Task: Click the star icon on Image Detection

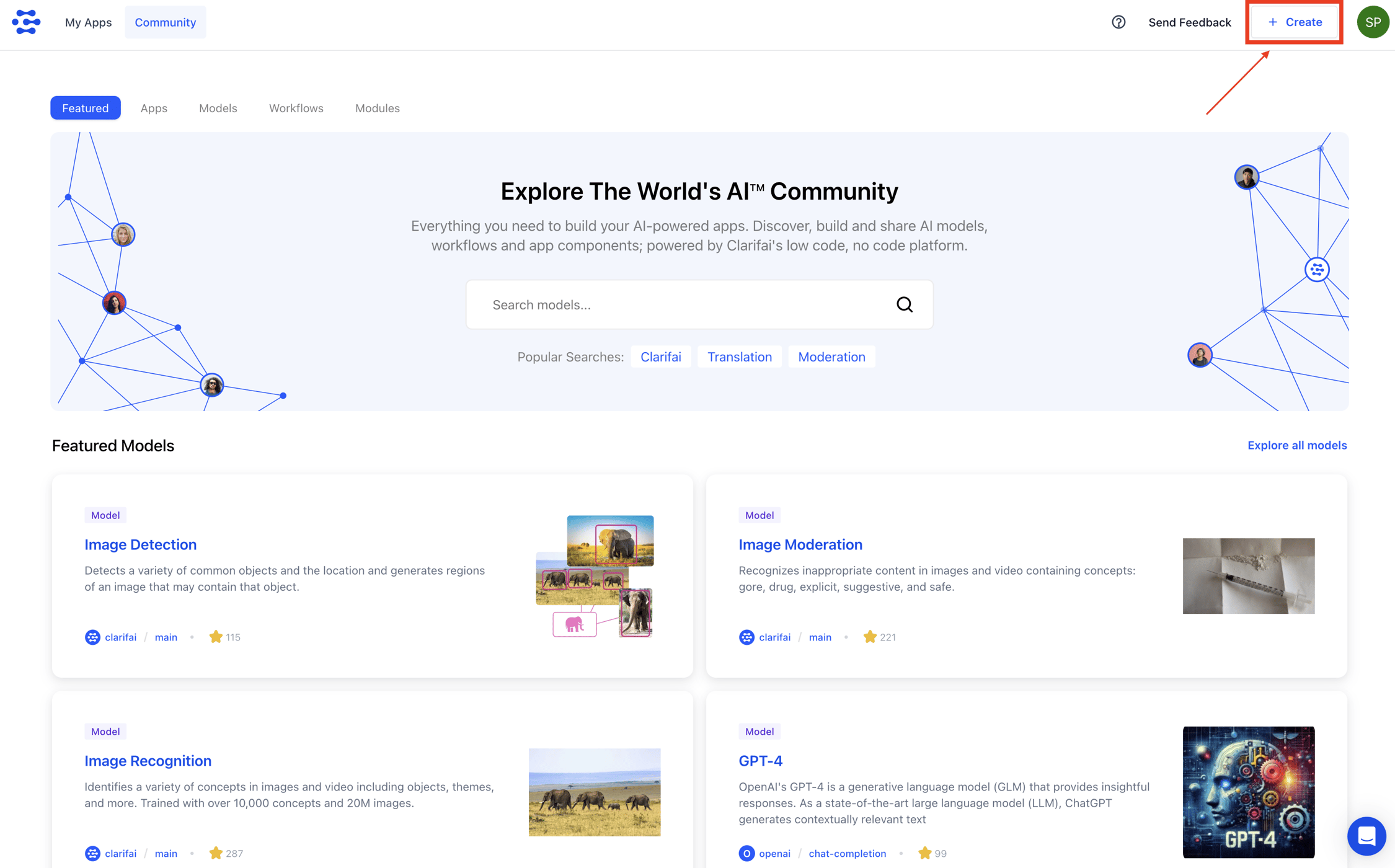Action: tap(216, 637)
